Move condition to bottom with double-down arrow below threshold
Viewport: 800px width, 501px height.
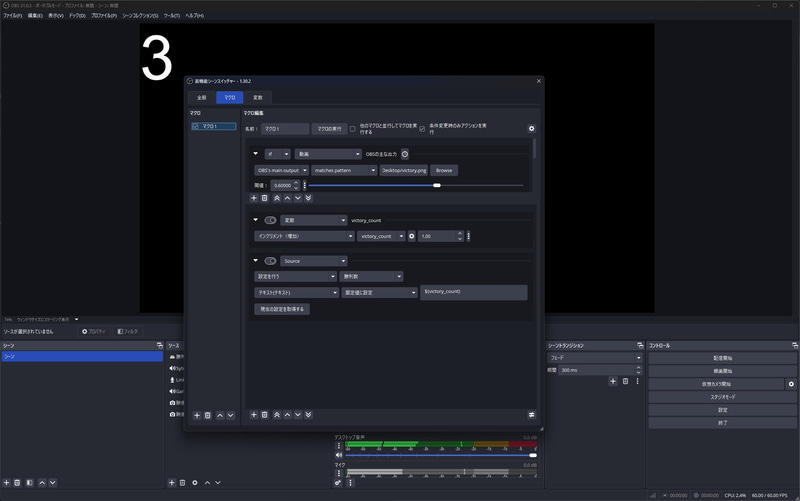click(x=308, y=198)
